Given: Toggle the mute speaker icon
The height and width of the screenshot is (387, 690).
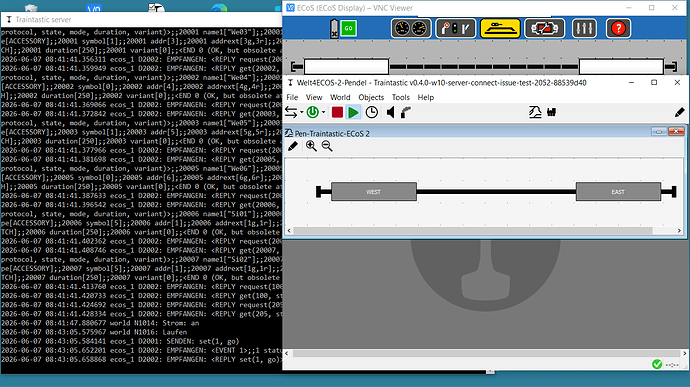Looking at the screenshot, I should [x=390, y=112].
